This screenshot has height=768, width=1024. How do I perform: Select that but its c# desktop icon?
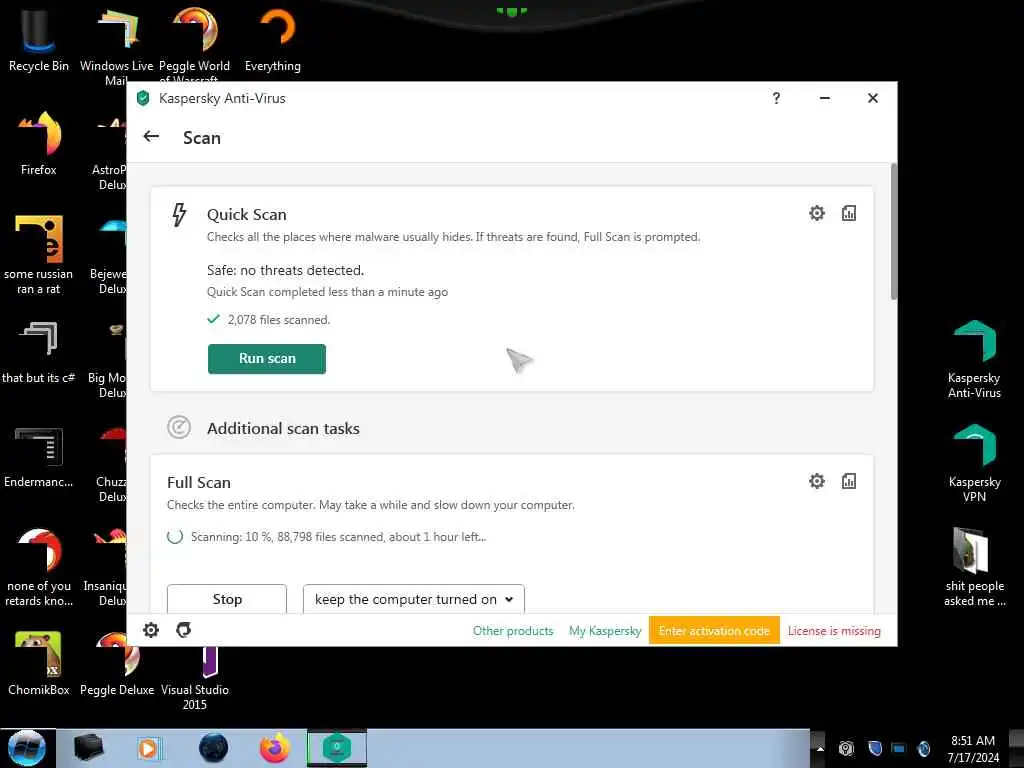pyautogui.click(x=39, y=353)
